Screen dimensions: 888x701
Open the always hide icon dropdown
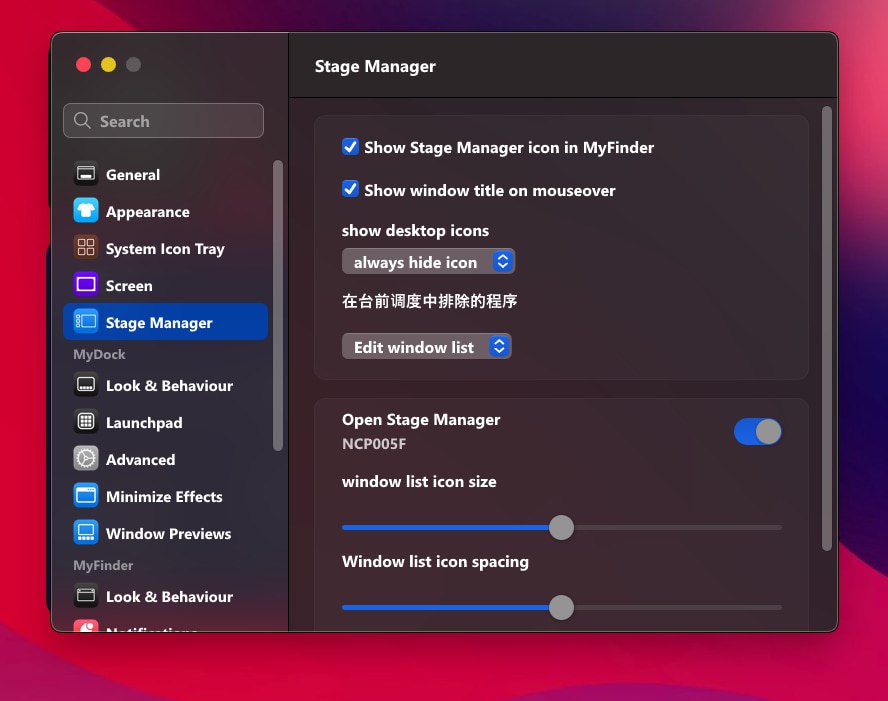pyautogui.click(x=428, y=262)
